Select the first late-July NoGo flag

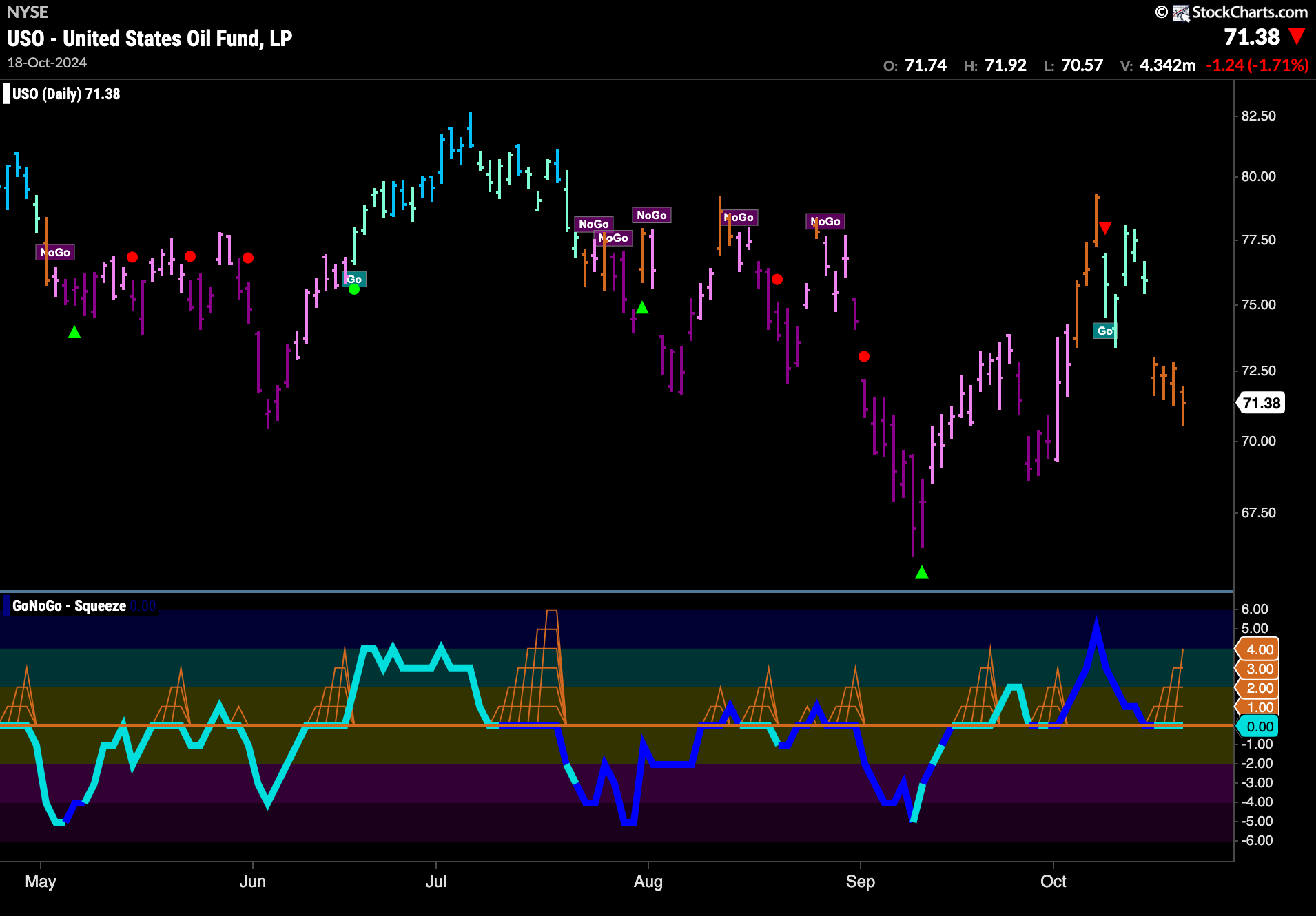594,224
